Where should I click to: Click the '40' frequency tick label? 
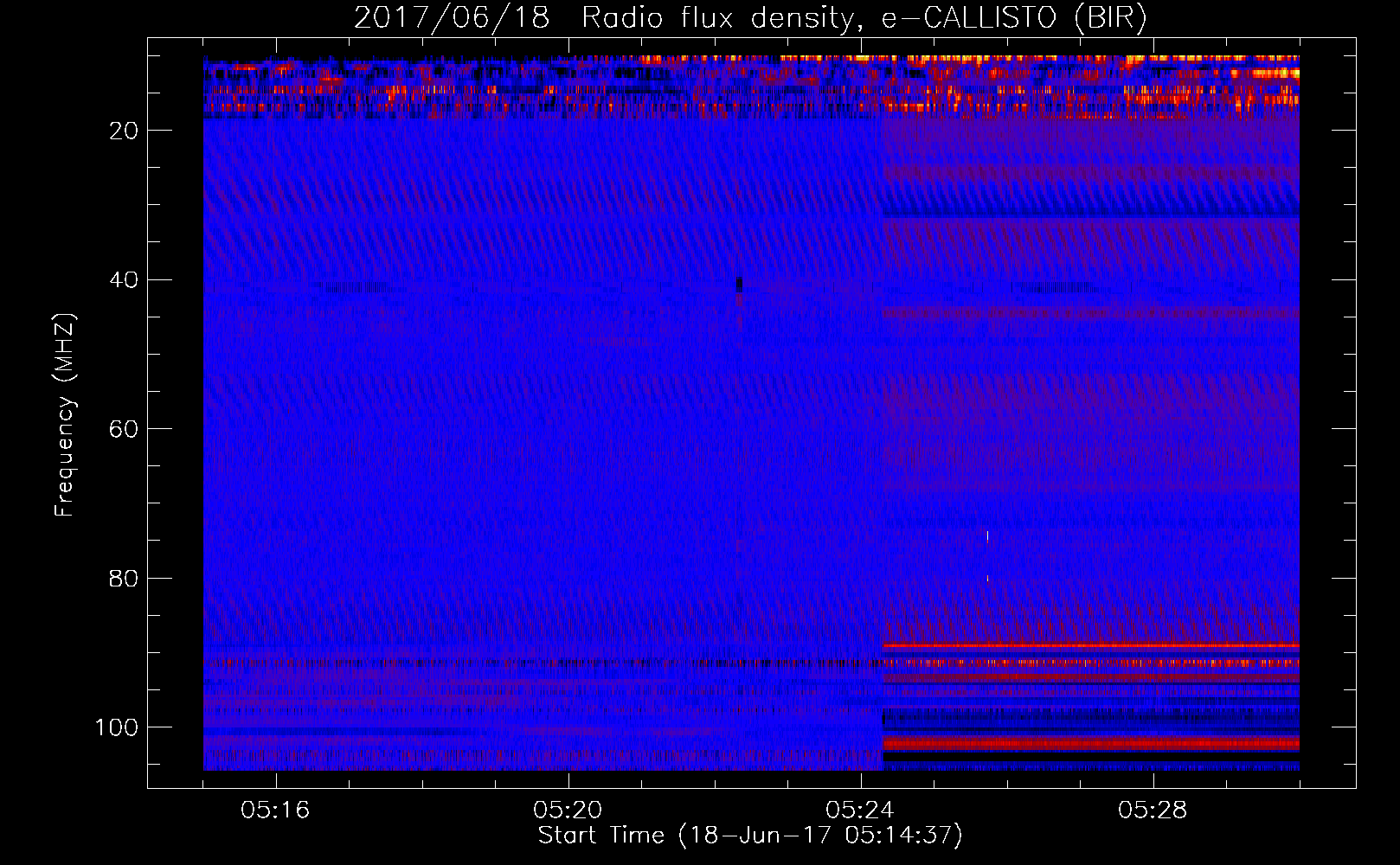click(x=125, y=280)
